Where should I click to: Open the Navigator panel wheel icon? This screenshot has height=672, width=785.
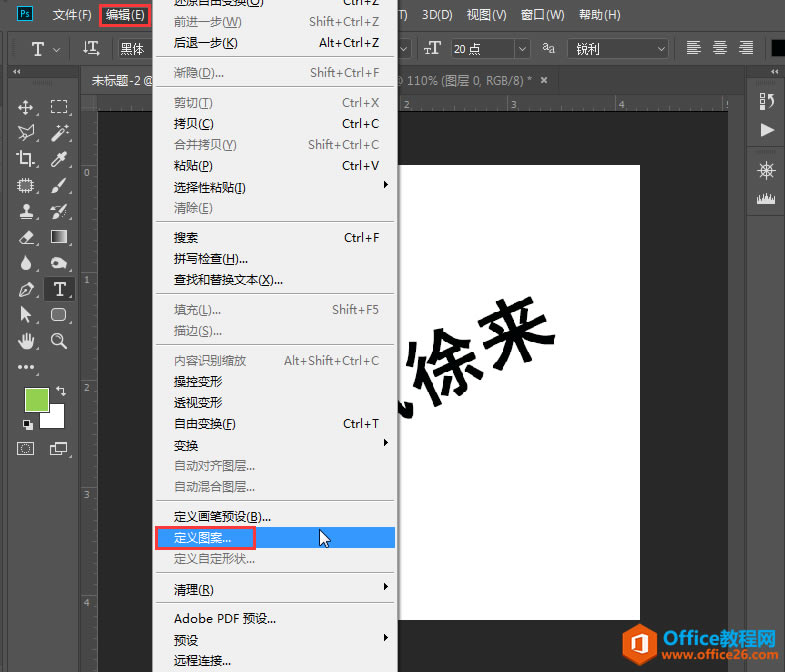pos(766,171)
